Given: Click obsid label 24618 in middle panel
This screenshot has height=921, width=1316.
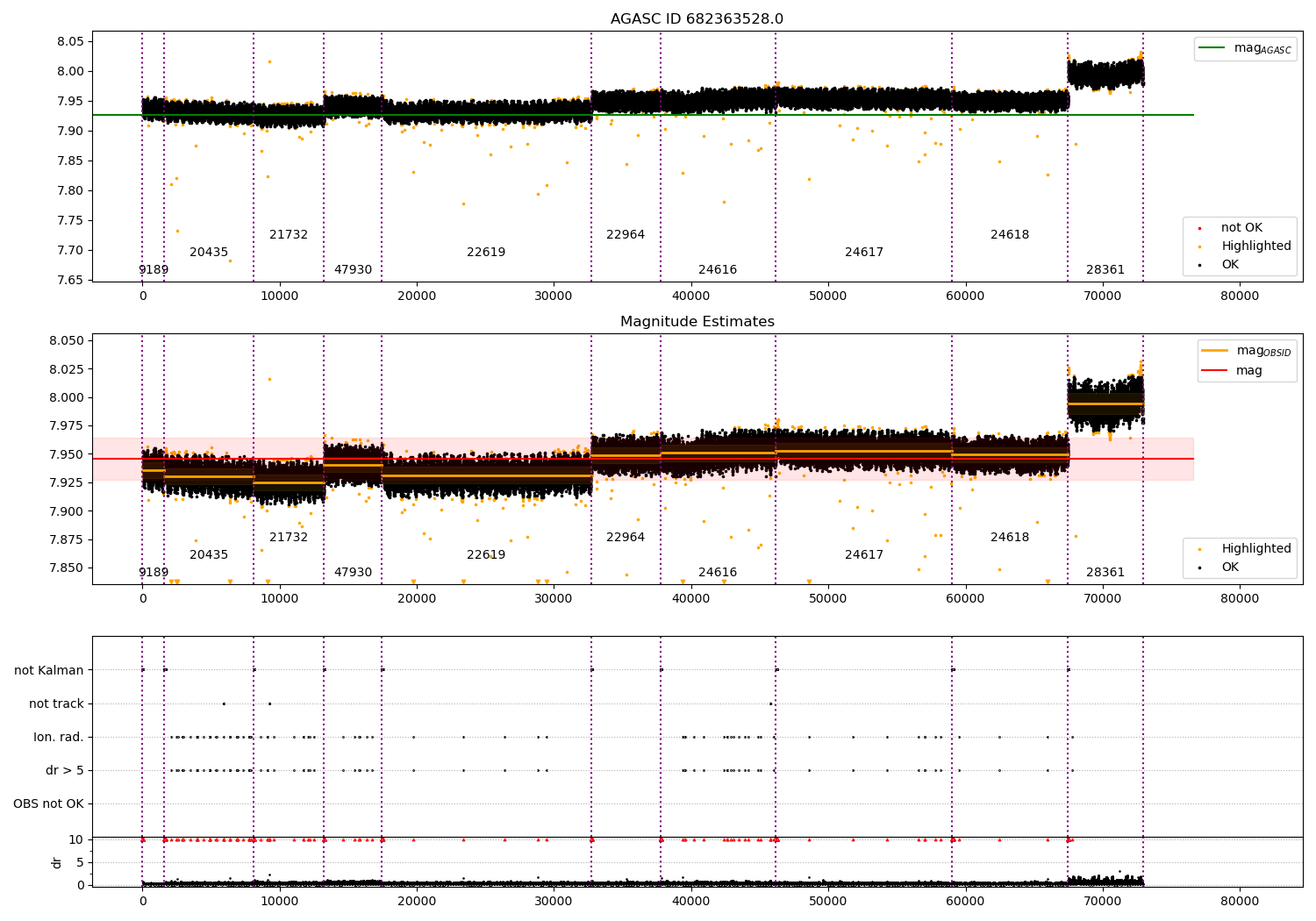Looking at the screenshot, I should pos(1010,538).
